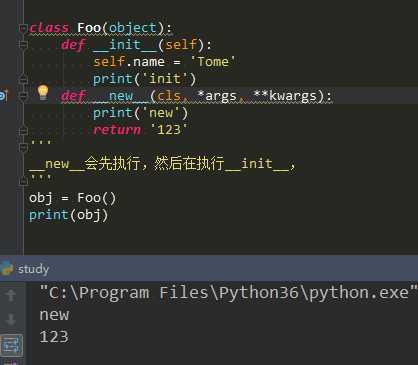Click the line self.name = 'Tome'
This screenshot has width=418, height=365.
click(x=164, y=62)
